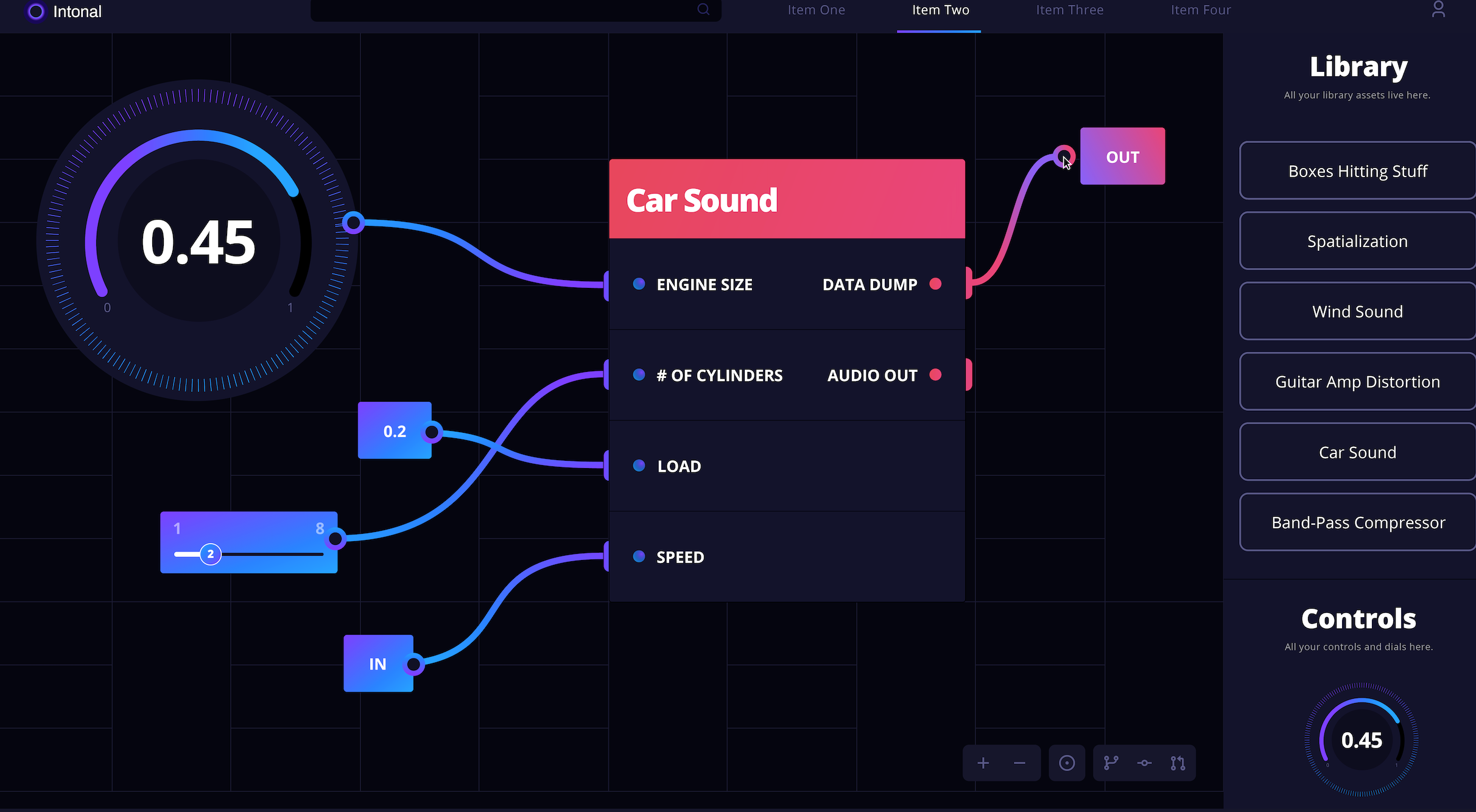Select Band-Pass Compressor library asset
Viewport: 1476px width, 812px height.
click(x=1357, y=522)
